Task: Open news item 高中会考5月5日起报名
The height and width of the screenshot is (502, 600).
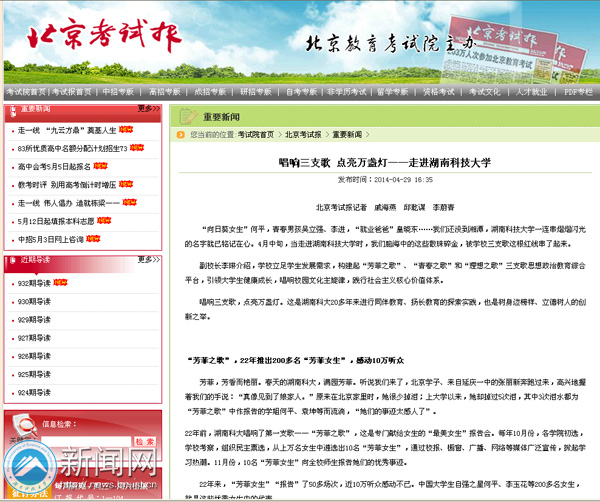Action: click(x=54, y=167)
